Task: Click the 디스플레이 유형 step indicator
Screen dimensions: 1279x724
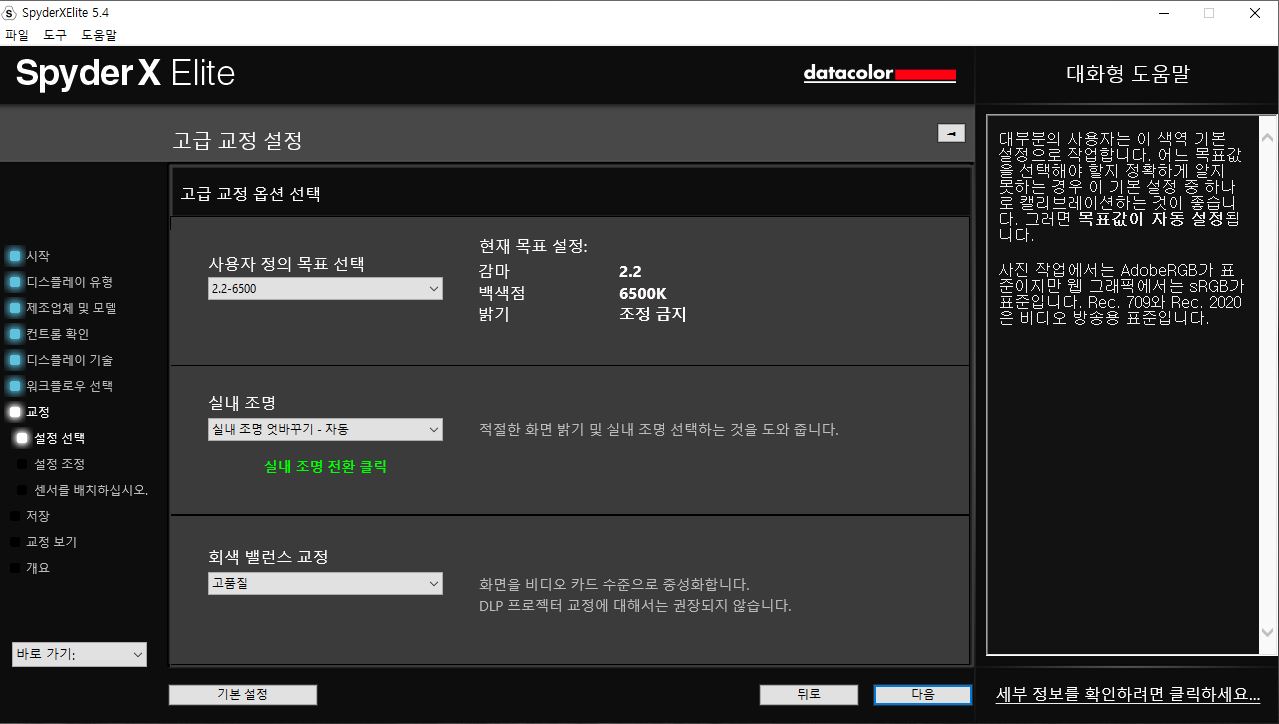Action: (14, 282)
